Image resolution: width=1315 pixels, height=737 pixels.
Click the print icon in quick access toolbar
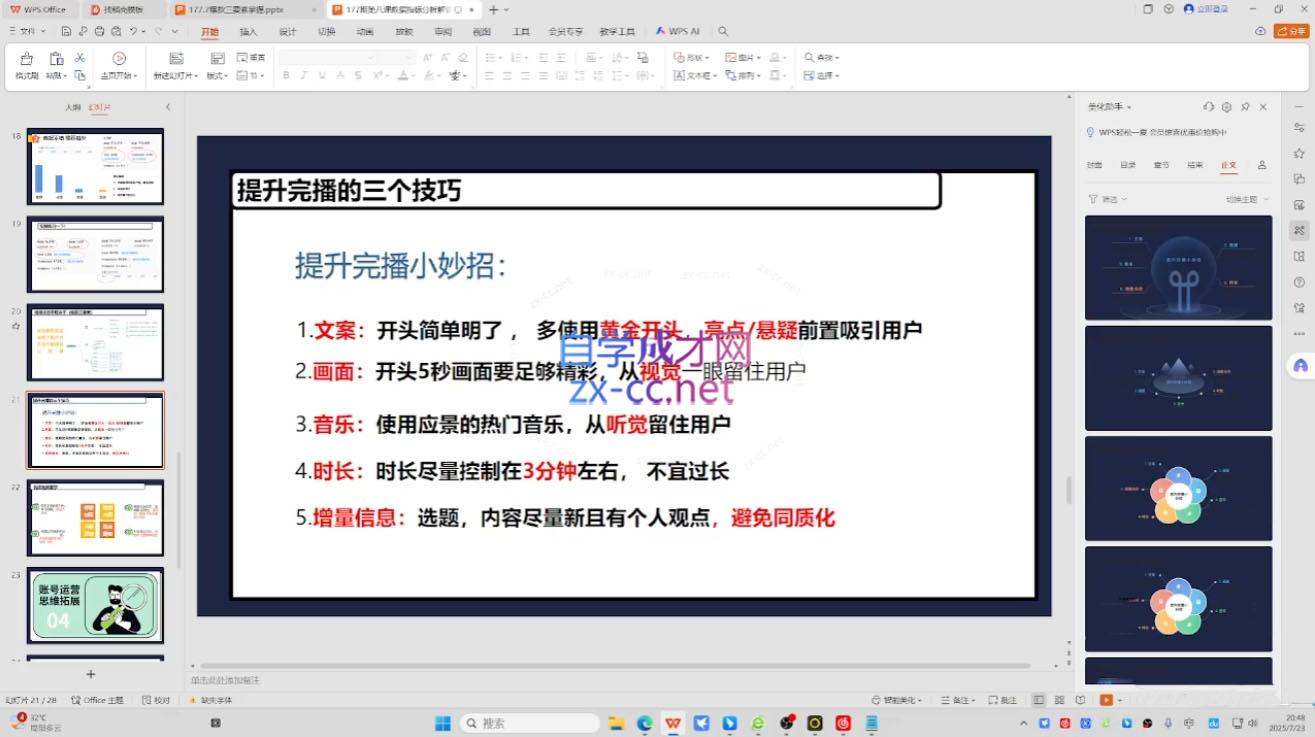pos(99,32)
